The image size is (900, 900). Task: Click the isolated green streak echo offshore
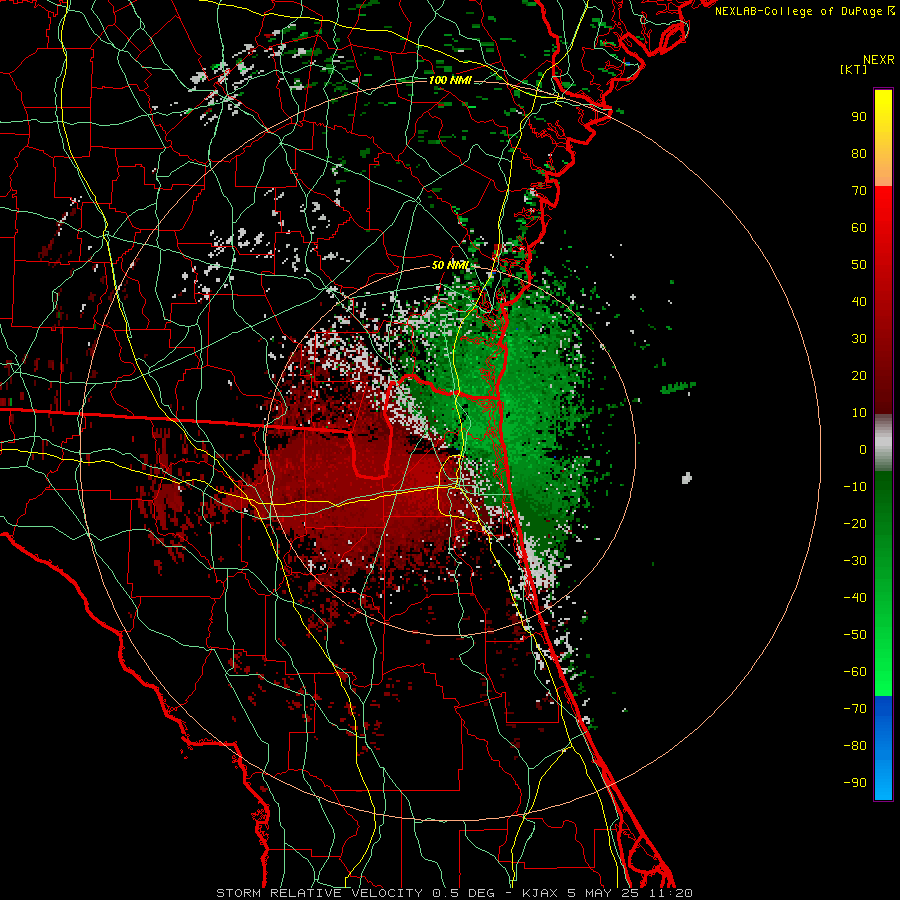678,387
